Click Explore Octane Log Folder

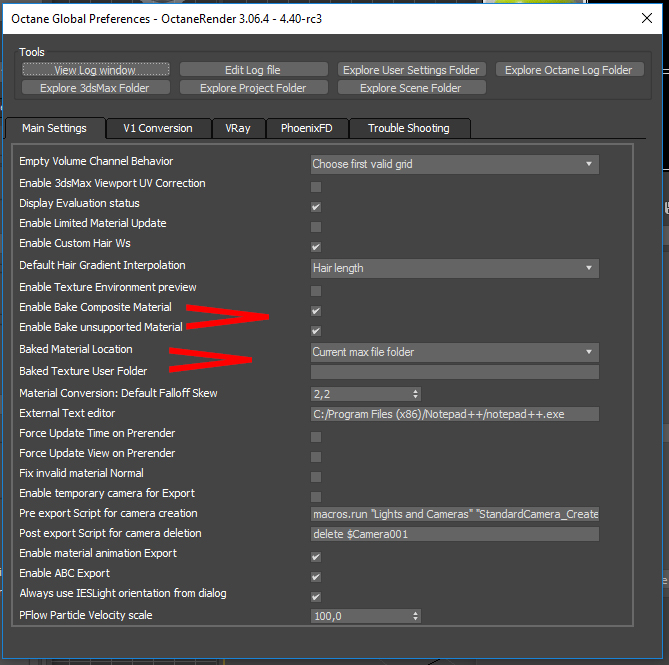569,70
